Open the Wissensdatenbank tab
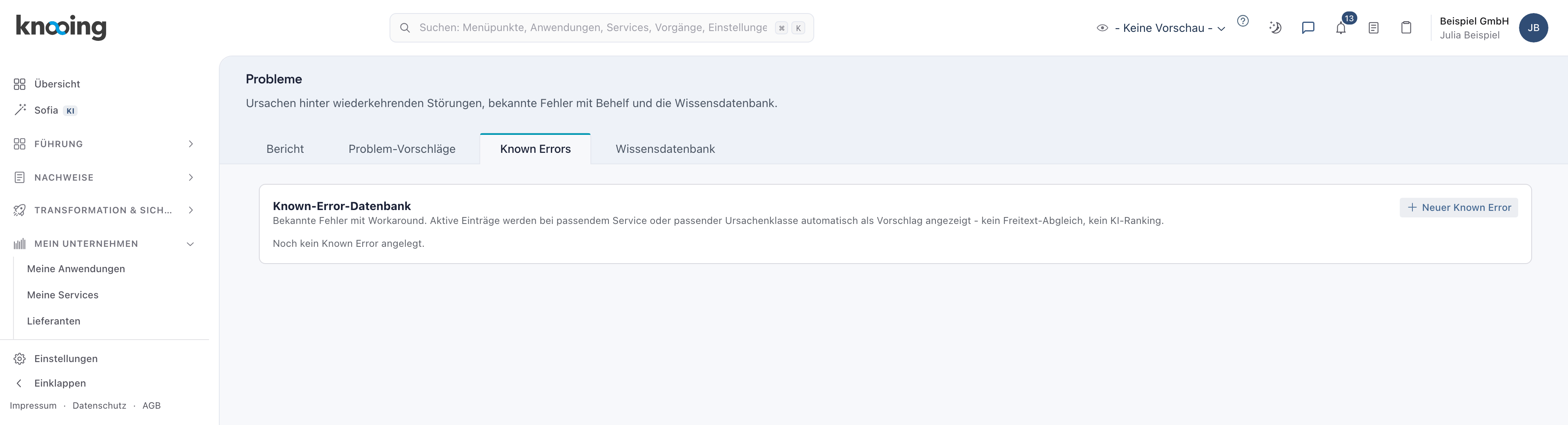Screen dimensions: 1568x425 pyautogui.click(x=665, y=149)
